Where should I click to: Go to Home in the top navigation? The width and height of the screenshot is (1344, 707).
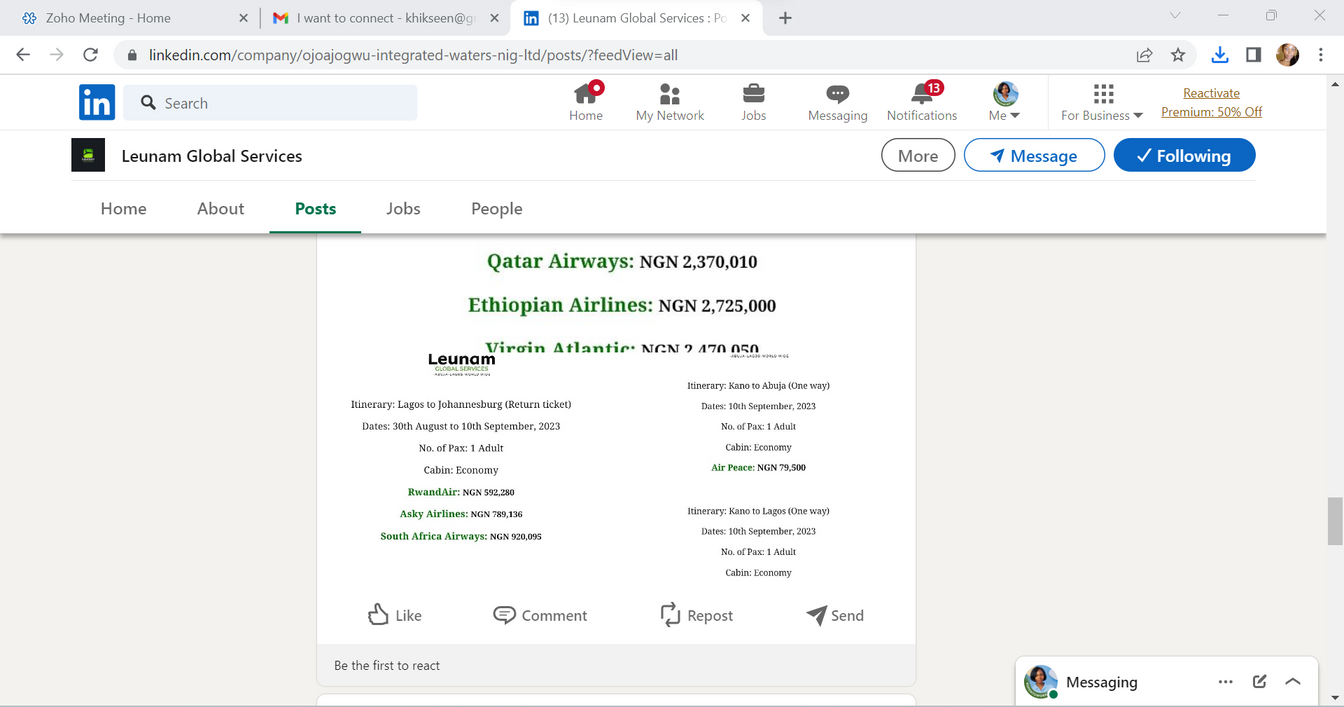pos(586,102)
